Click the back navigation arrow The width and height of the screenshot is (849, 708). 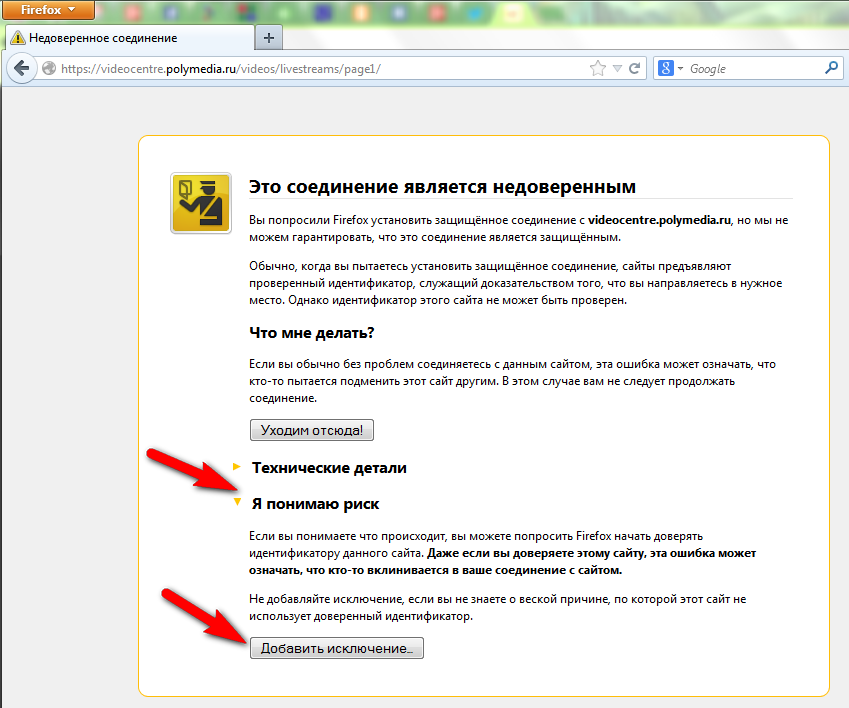20,69
